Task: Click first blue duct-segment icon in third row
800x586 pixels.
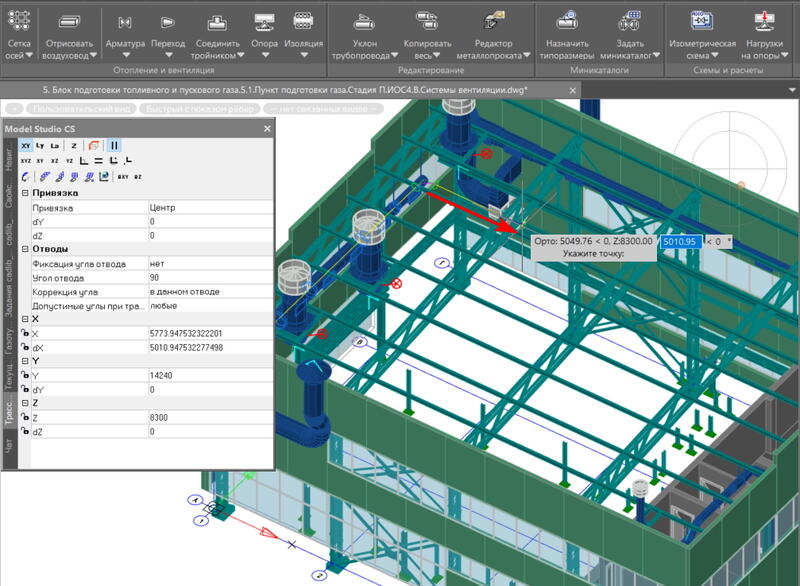Action: coord(45,176)
